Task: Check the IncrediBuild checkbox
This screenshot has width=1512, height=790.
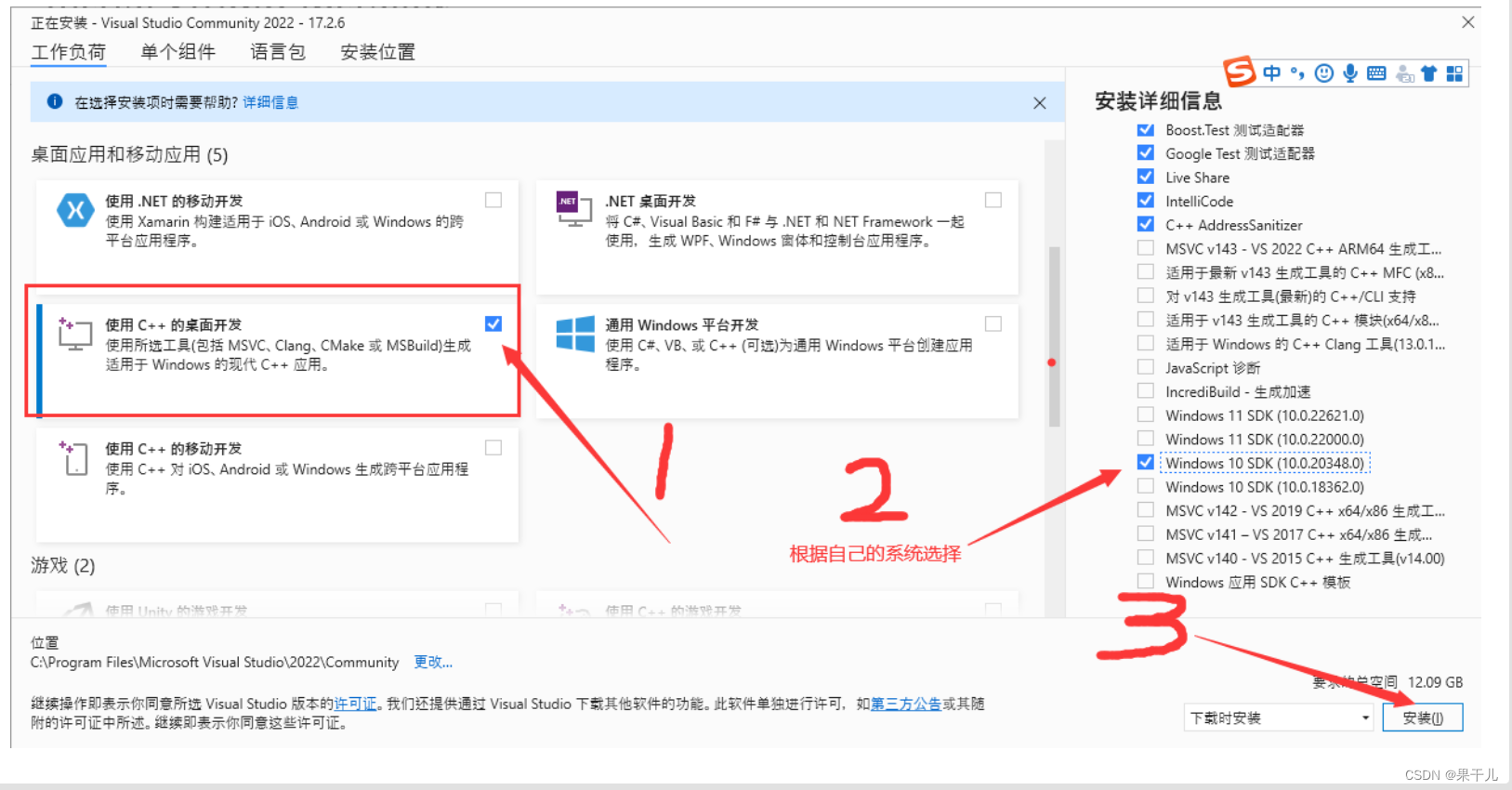Action: [x=1146, y=390]
